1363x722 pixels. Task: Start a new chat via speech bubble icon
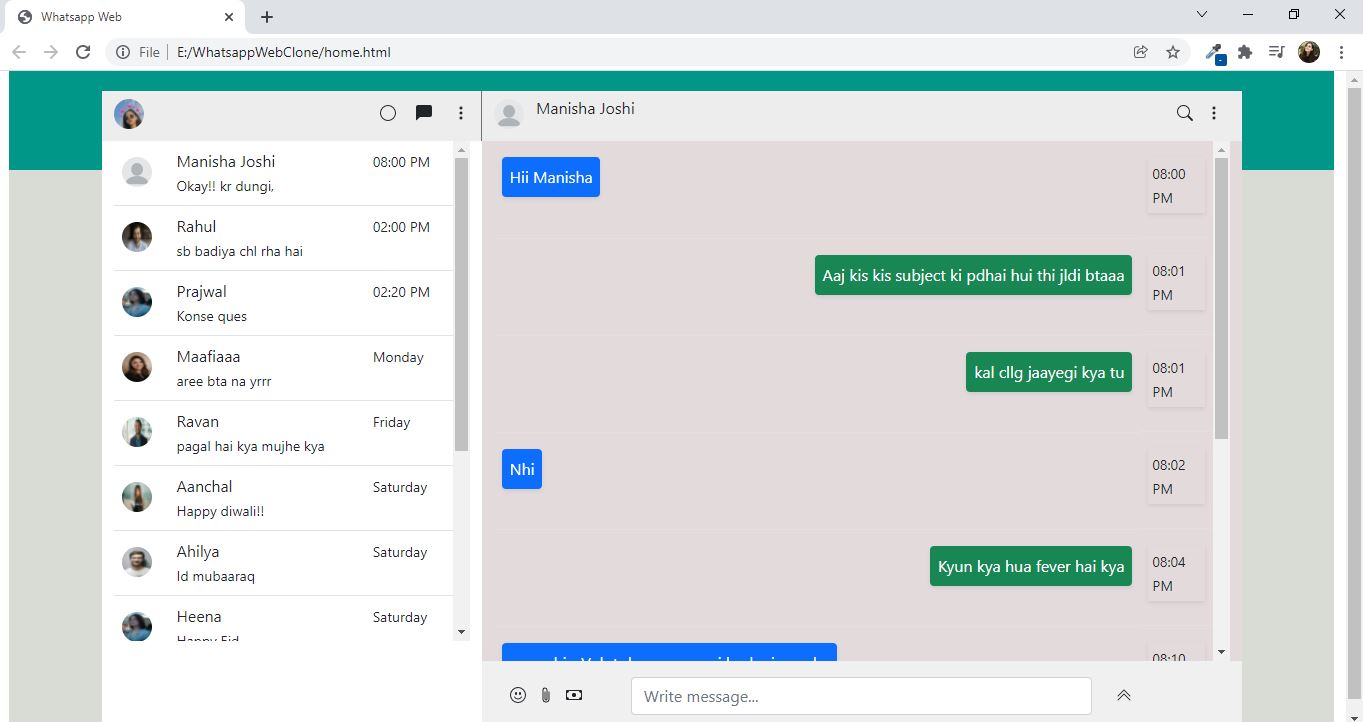pyautogui.click(x=424, y=112)
